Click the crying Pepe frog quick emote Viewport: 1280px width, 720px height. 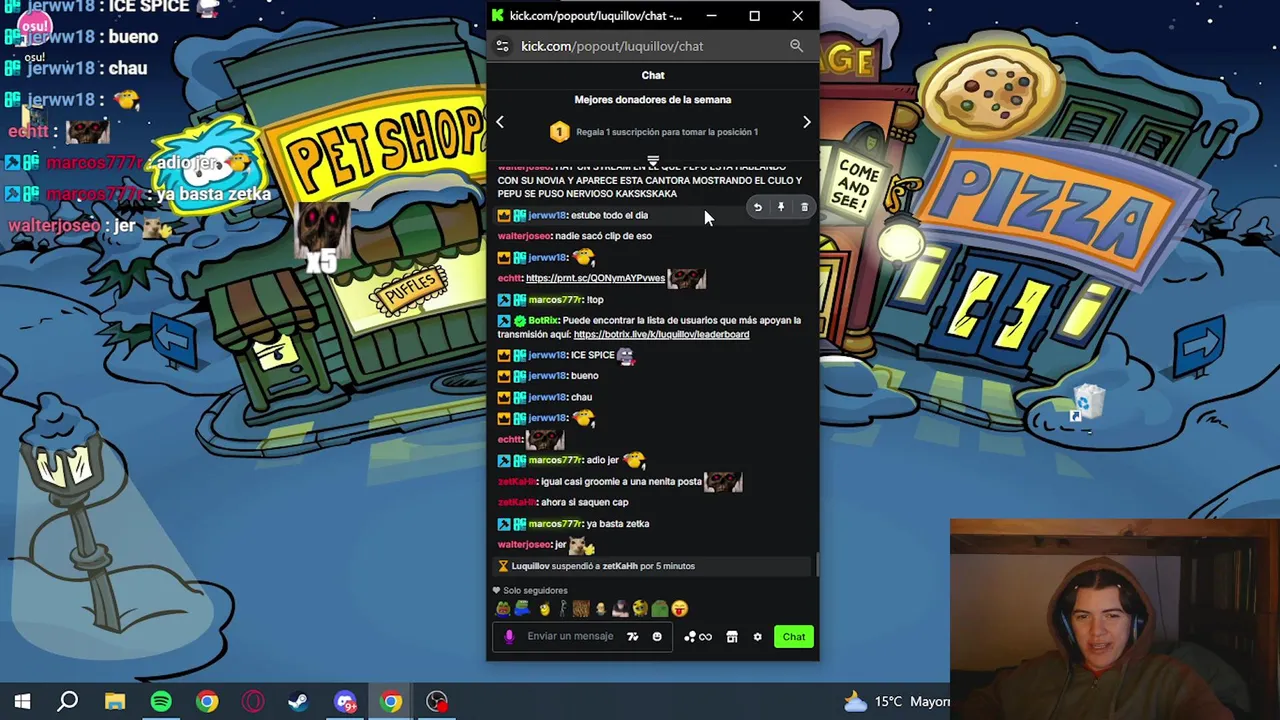pos(503,608)
